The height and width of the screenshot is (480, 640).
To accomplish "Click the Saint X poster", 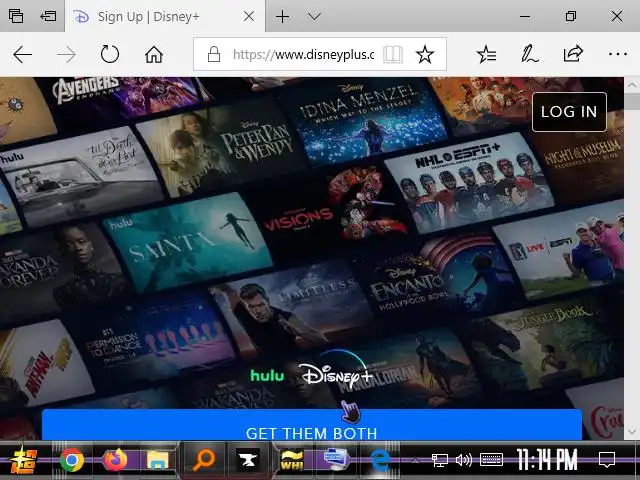I will 188,242.
